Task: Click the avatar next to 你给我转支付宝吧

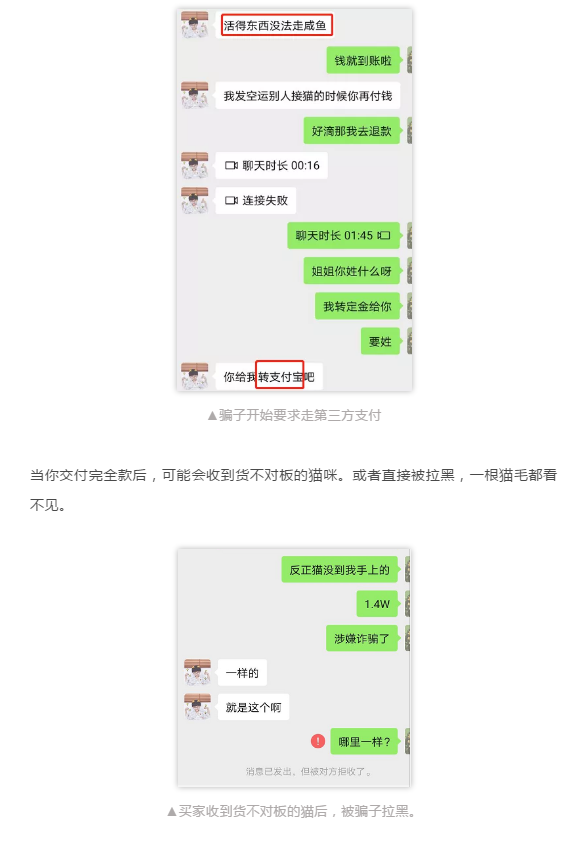Action: click(195, 376)
